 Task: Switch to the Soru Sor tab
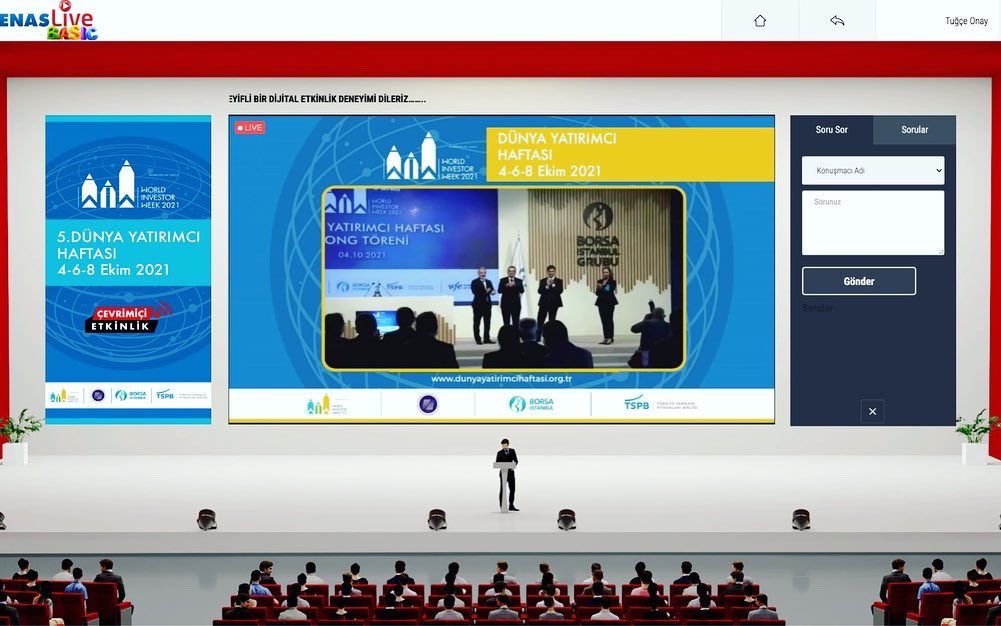[831, 130]
